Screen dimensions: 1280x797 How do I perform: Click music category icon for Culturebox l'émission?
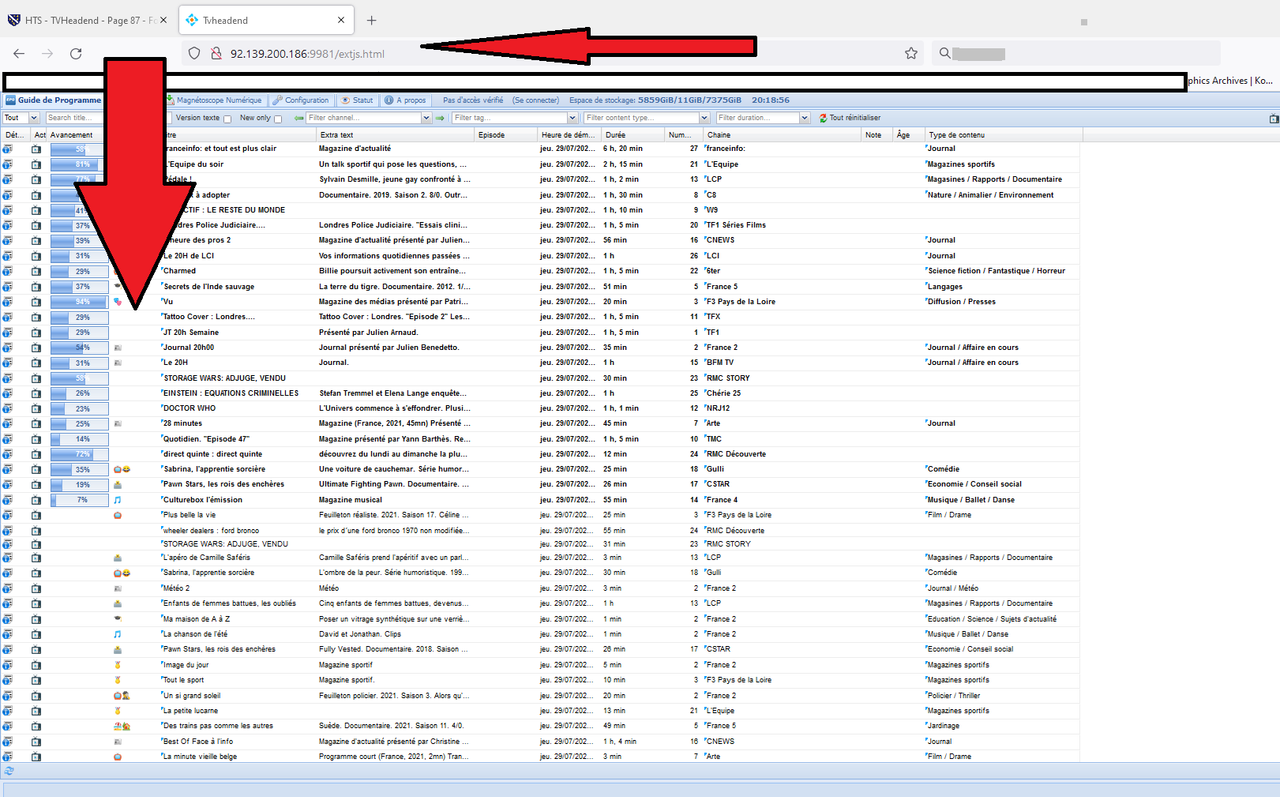click(117, 500)
